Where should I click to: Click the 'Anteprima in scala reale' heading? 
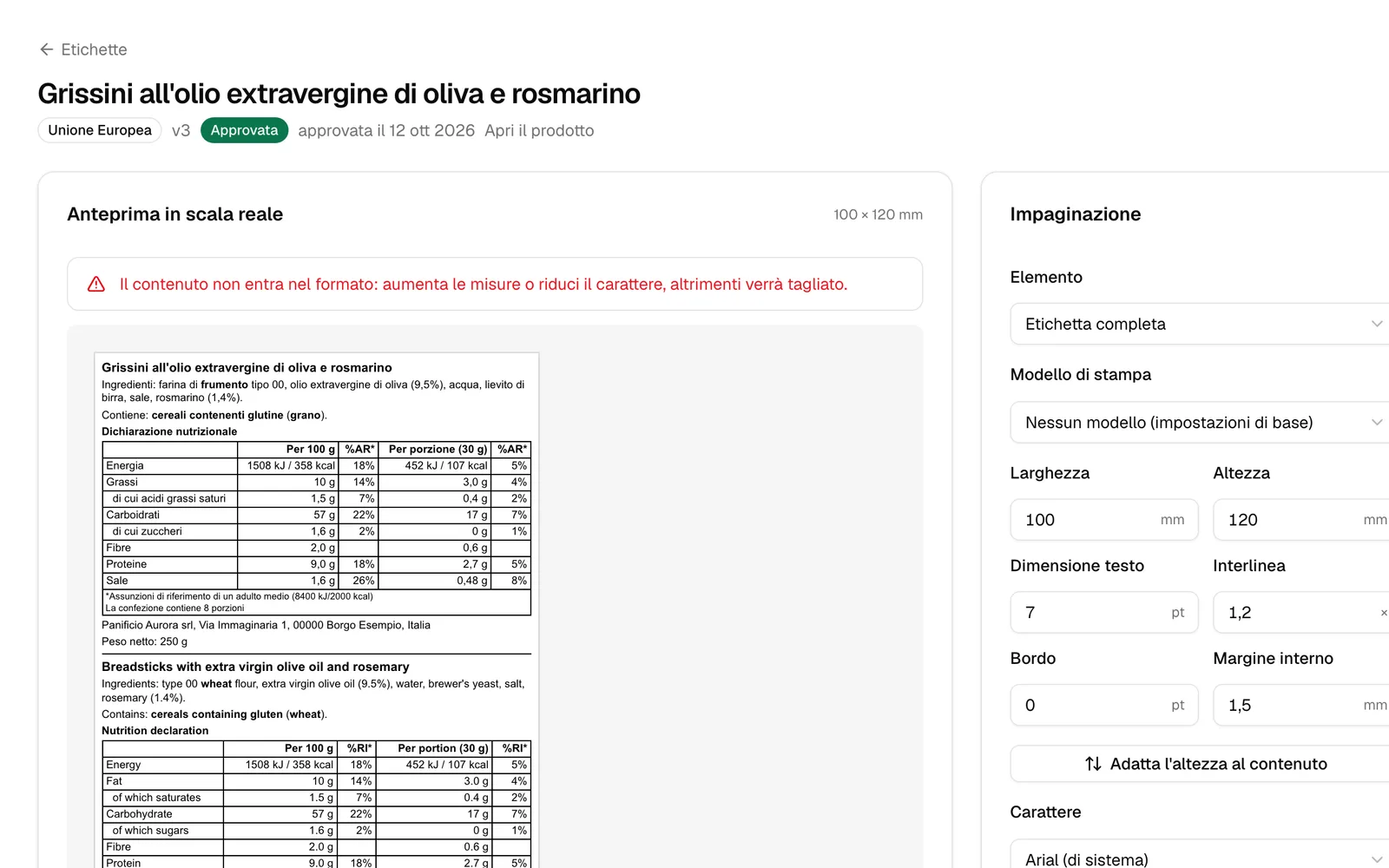[174, 214]
